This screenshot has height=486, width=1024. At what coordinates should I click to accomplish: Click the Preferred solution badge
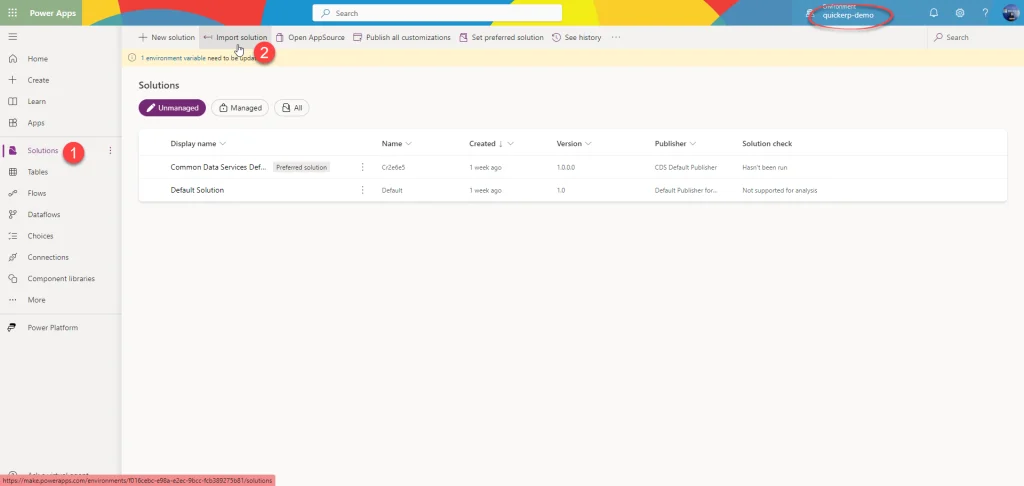301,167
